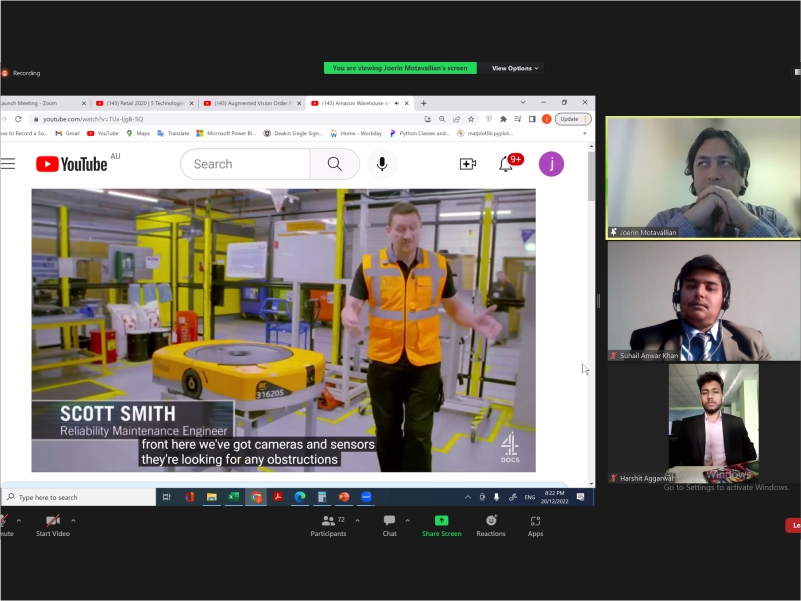The image size is (801, 601).
Task: Click the shared screen's page scrollbar
Action: tap(592, 176)
